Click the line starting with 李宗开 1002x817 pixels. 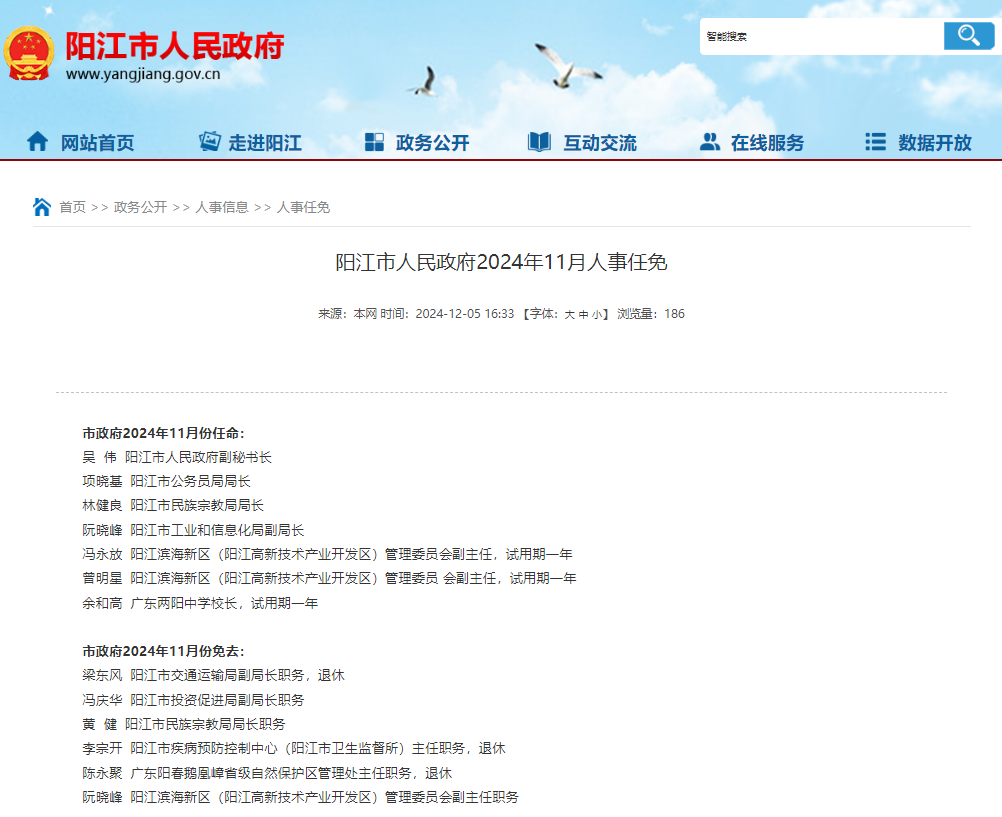pos(294,749)
